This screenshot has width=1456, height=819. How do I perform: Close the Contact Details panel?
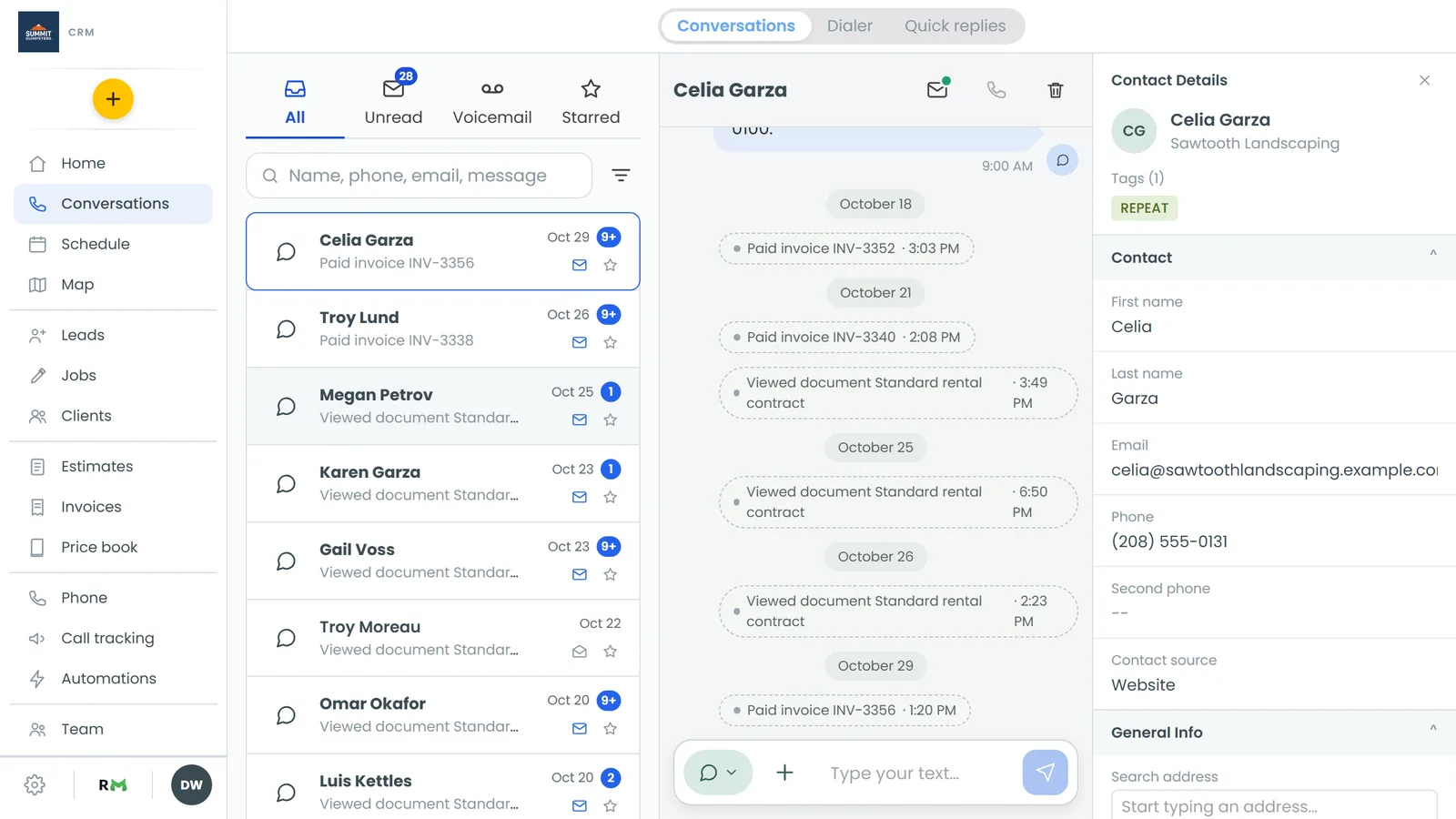[1424, 80]
